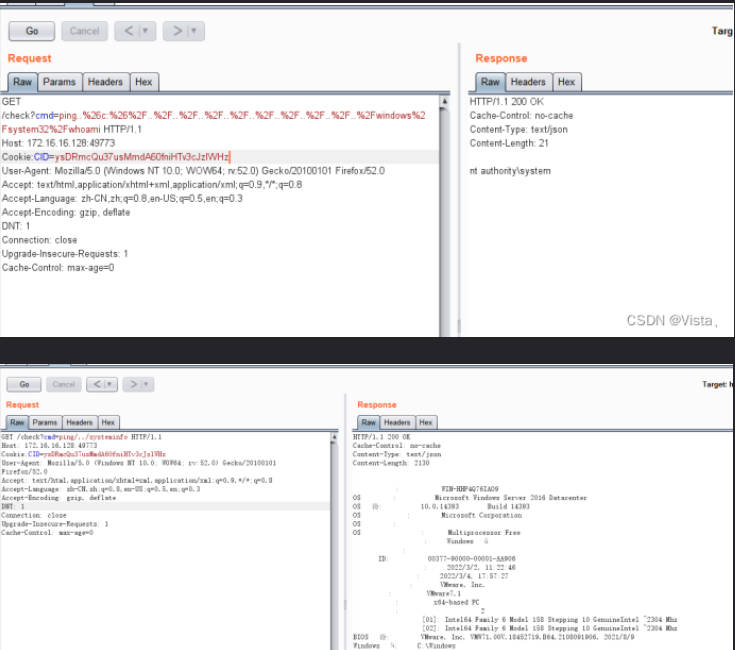
Task: Switch to Headers tab in lower Request panel
Action: [80, 422]
